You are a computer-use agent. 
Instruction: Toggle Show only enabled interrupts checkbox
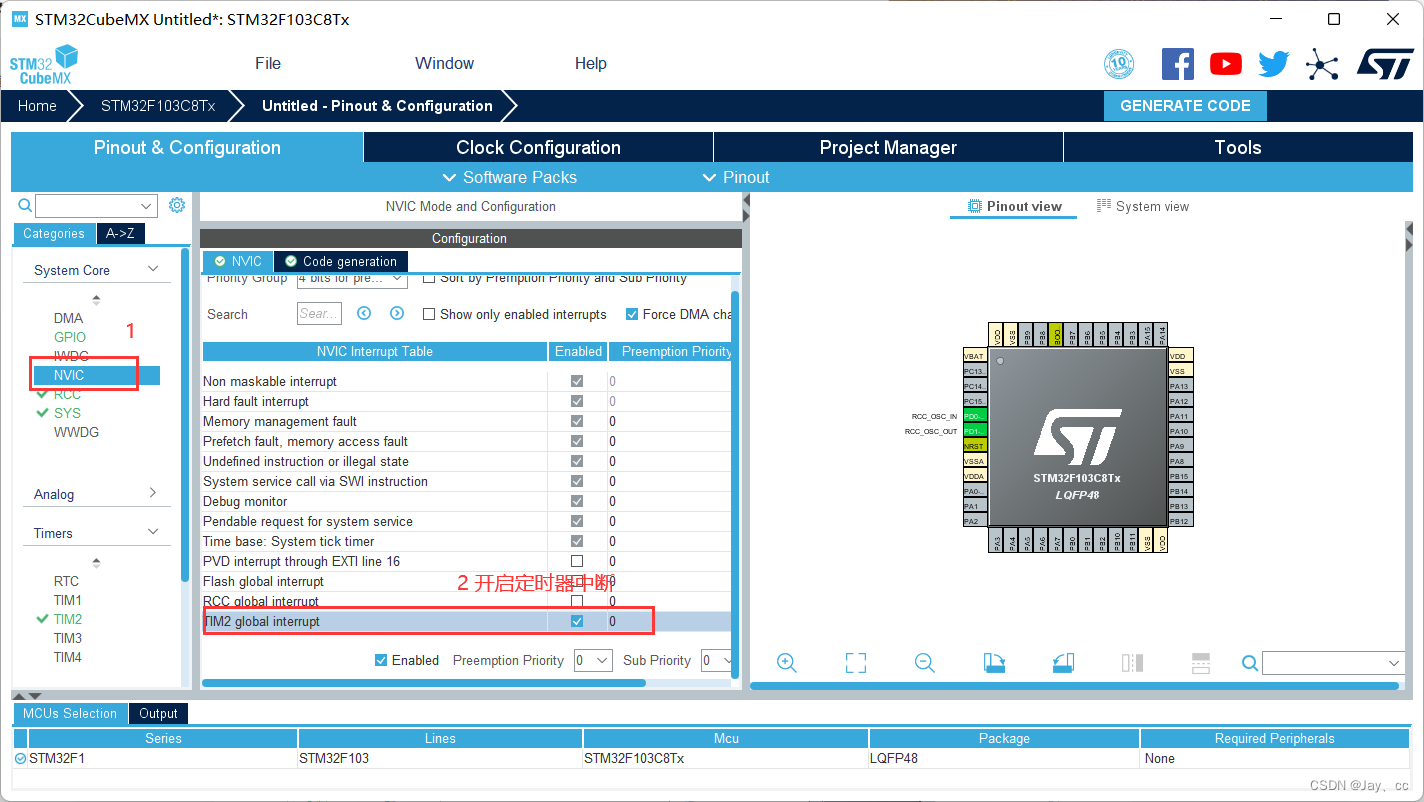(429, 314)
